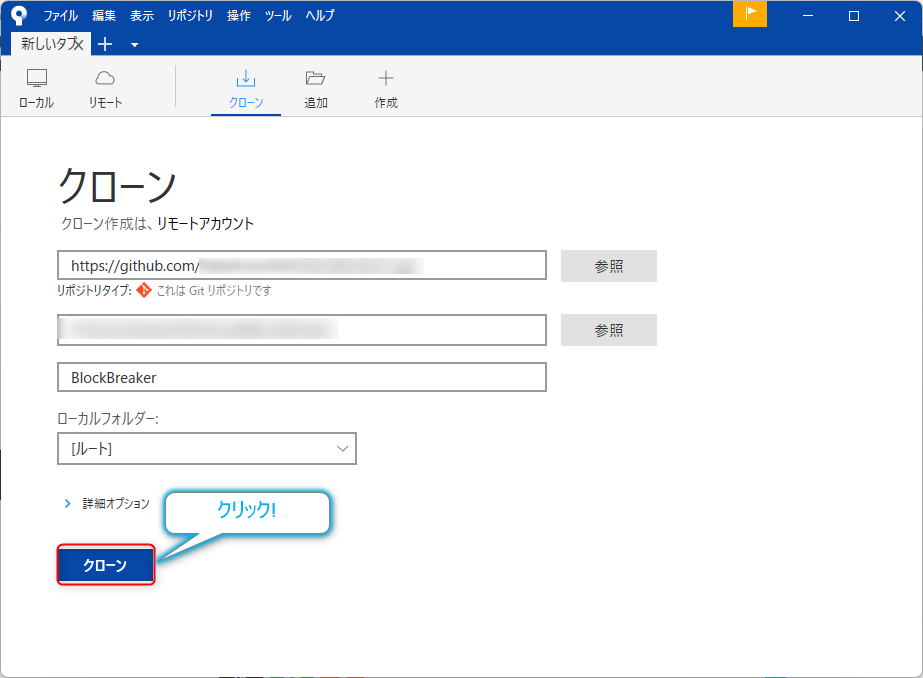Open the ファイル menu
The height and width of the screenshot is (678, 923).
pyautogui.click(x=61, y=16)
